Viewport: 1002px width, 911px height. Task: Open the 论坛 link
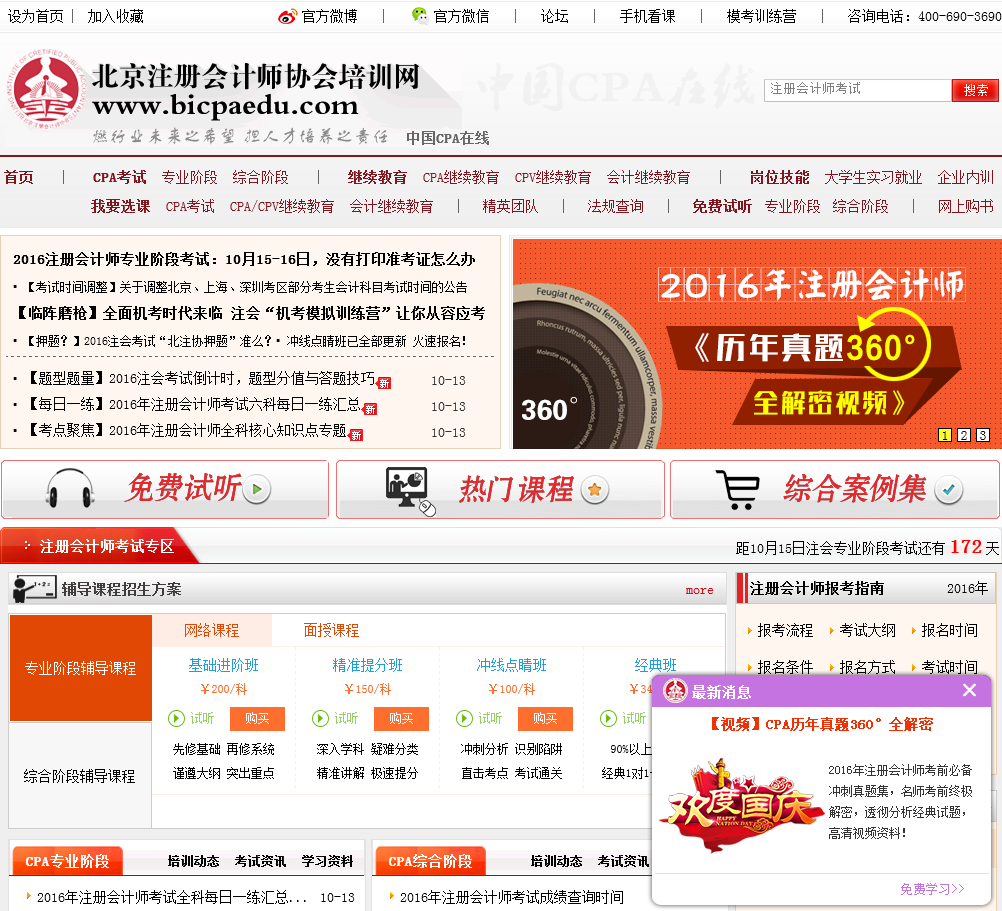[554, 16]
